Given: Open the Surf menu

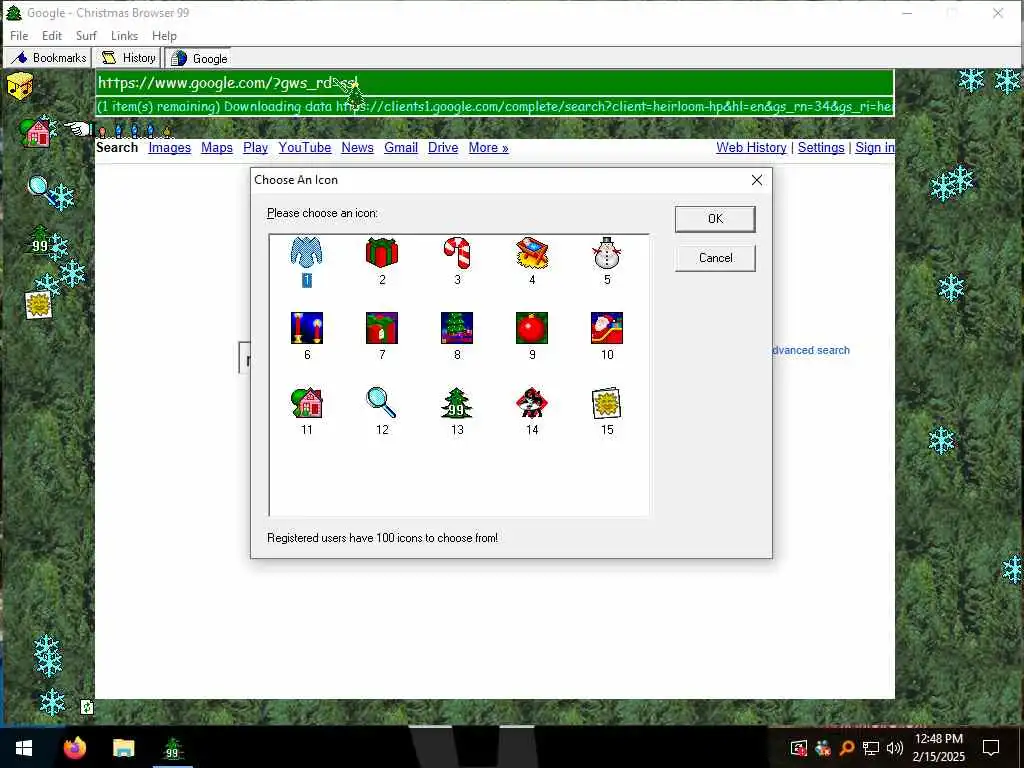Looking at the screenshot, I should point(86,36).
